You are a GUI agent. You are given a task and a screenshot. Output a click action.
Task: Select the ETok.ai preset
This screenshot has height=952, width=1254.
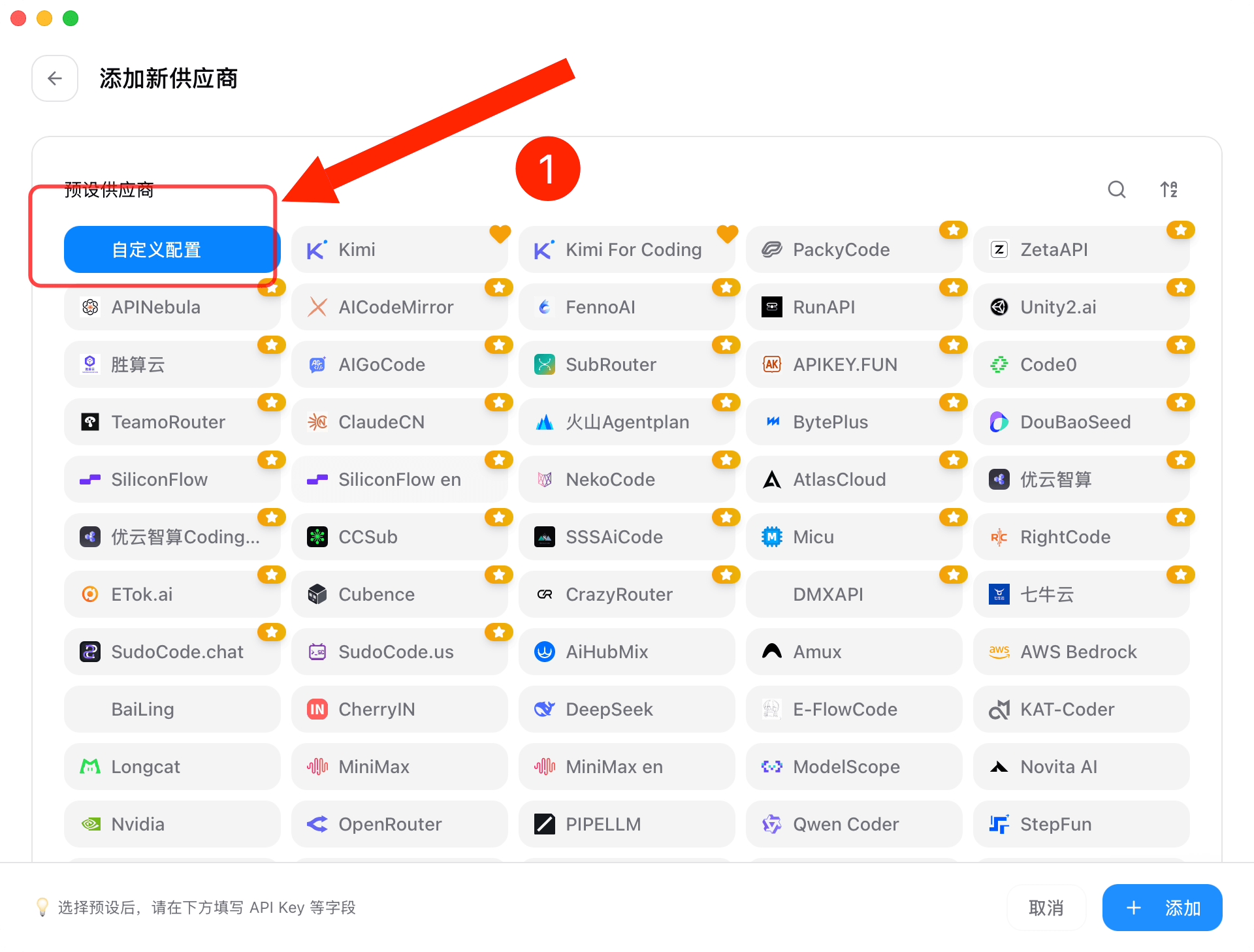(x=172, y=594)
